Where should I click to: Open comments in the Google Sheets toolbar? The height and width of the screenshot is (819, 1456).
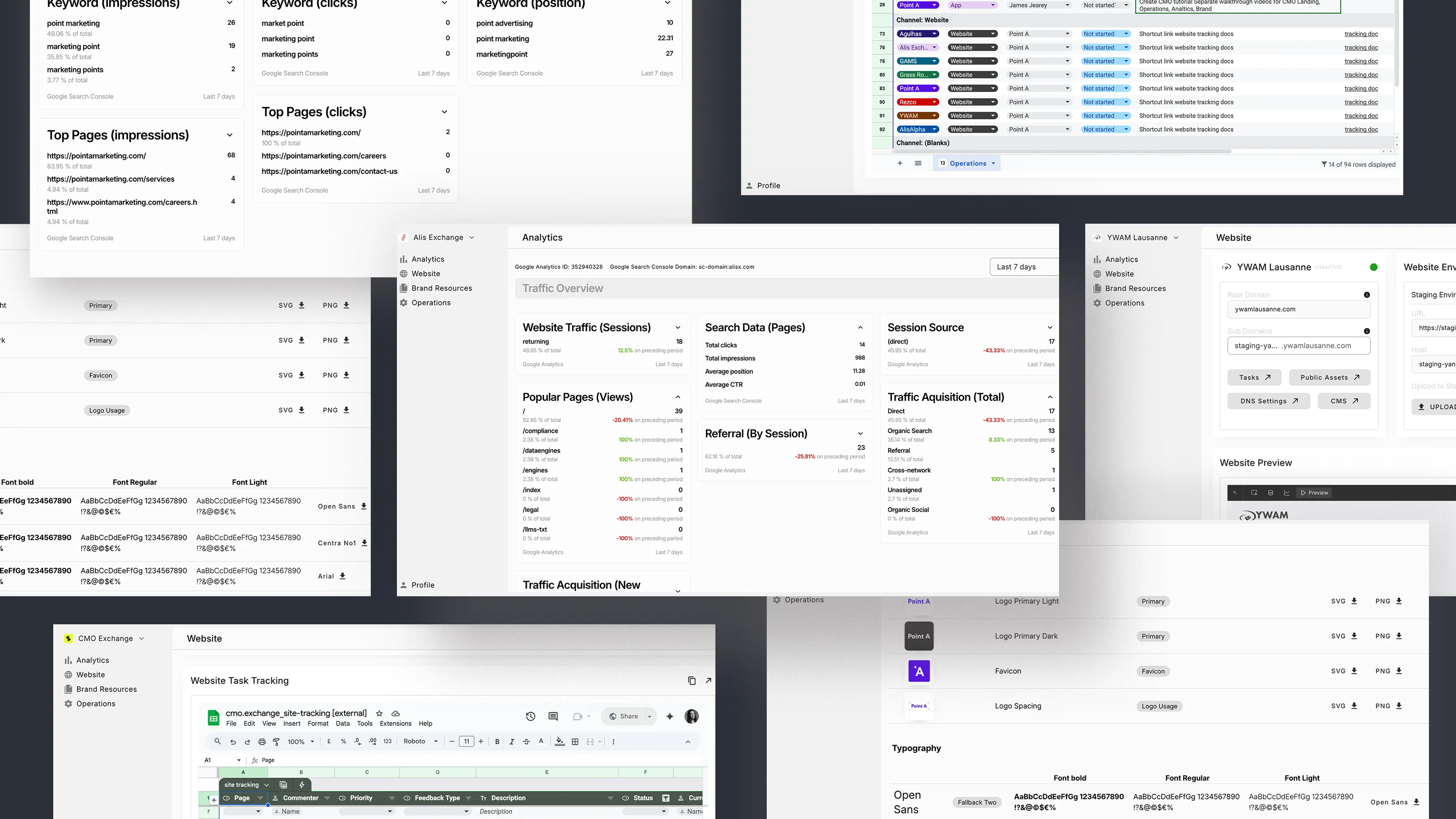click(x=552, y=716)
